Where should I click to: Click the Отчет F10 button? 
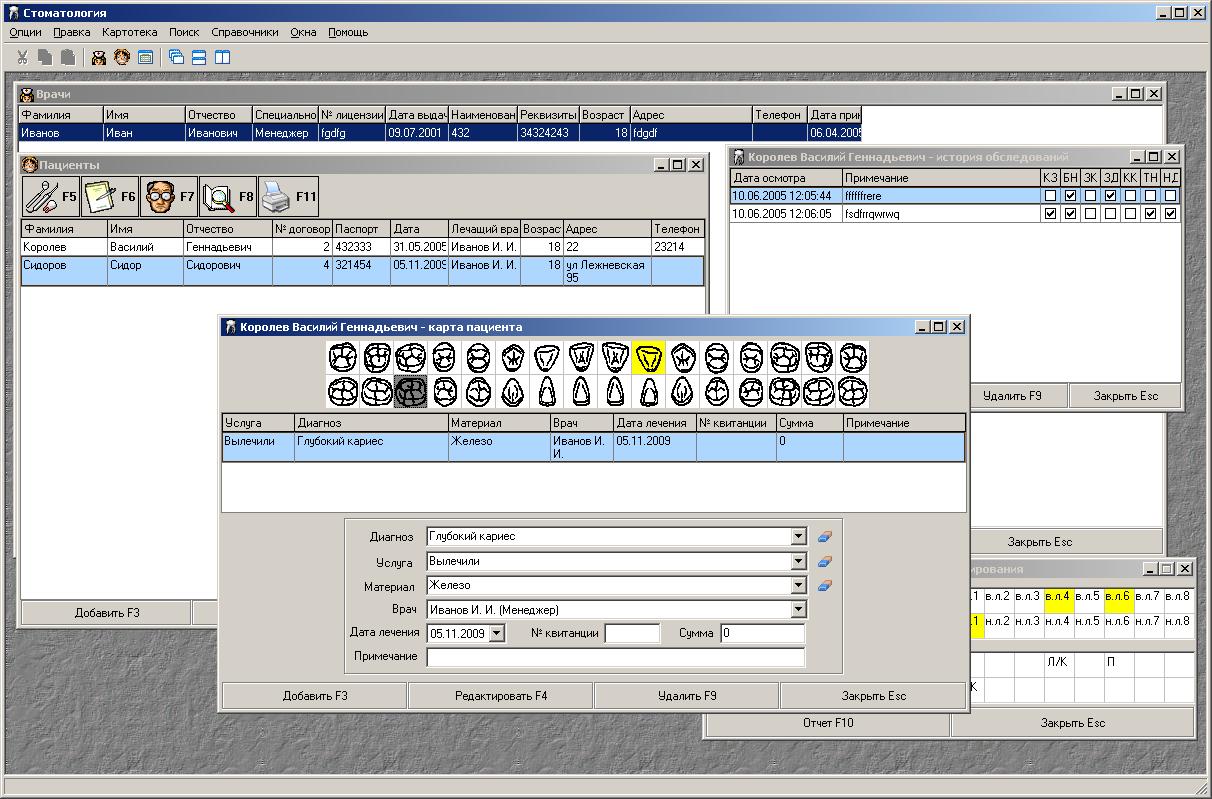click(828, 723)
